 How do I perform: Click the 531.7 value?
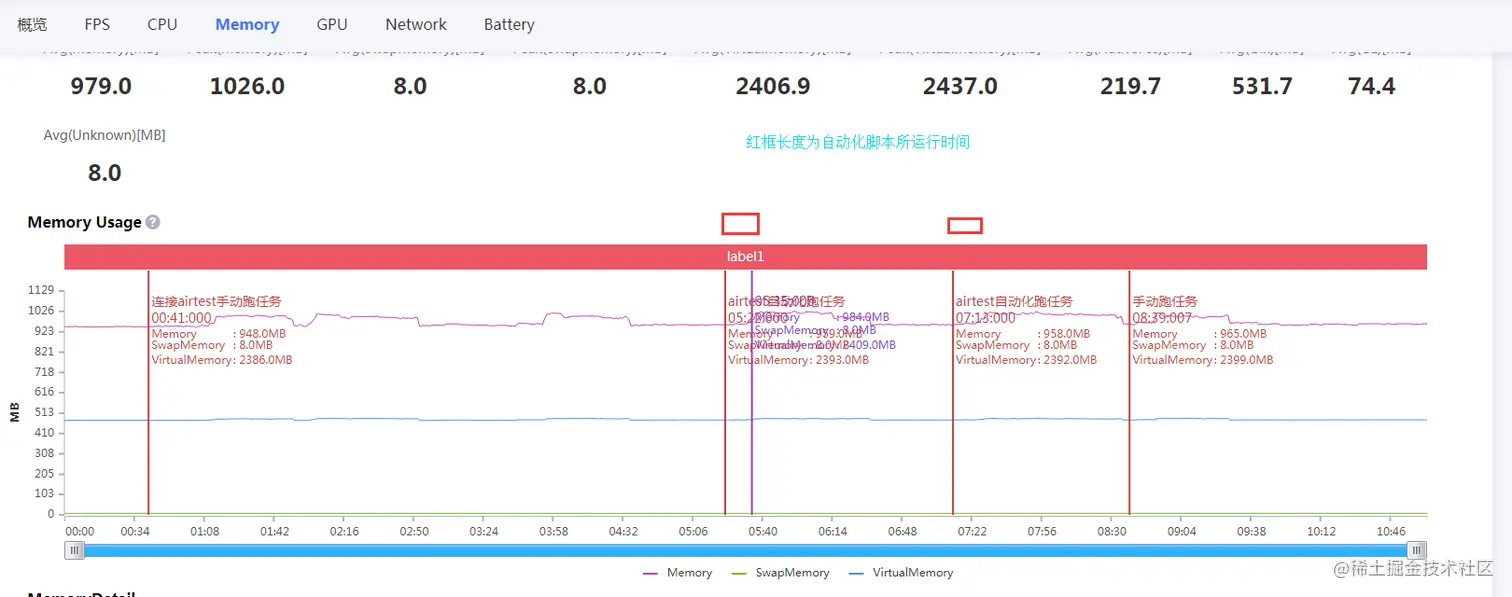pyautogui.click(x=1262, y=86)
